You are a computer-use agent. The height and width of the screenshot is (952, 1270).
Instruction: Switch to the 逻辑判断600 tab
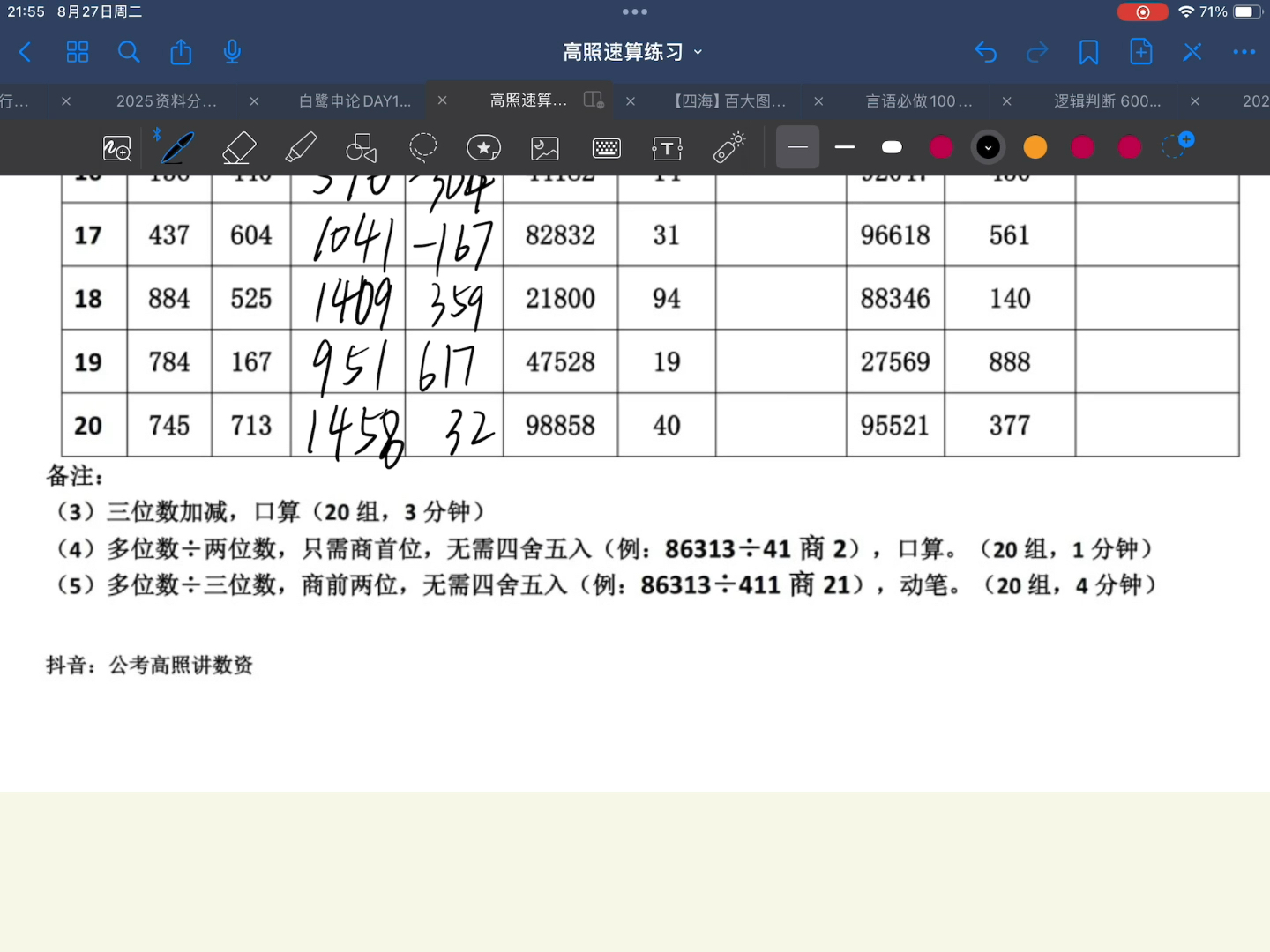point(1108,101)
